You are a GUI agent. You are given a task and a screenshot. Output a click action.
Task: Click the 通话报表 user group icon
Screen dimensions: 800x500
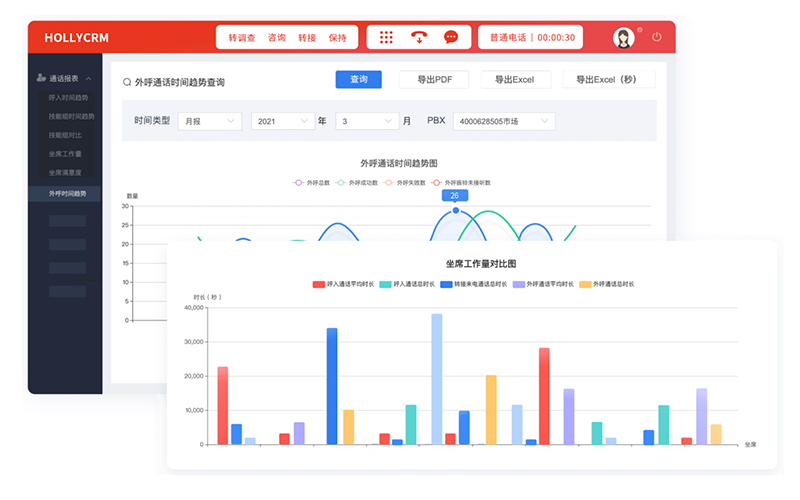tap(40, 78)
